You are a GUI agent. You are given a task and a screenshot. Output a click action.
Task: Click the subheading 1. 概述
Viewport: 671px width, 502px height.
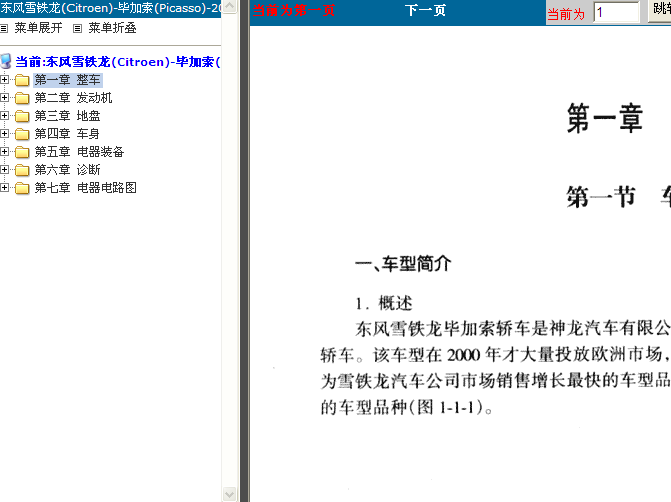tap(384, 303)
